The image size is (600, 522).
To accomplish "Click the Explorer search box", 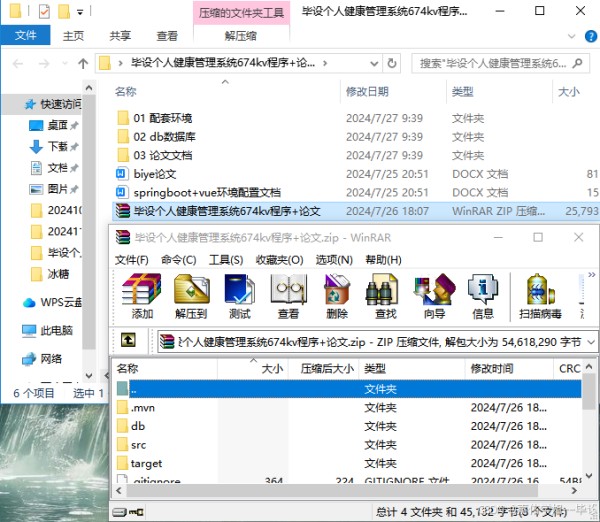I will pyautogui.click(x=499, y=63).
